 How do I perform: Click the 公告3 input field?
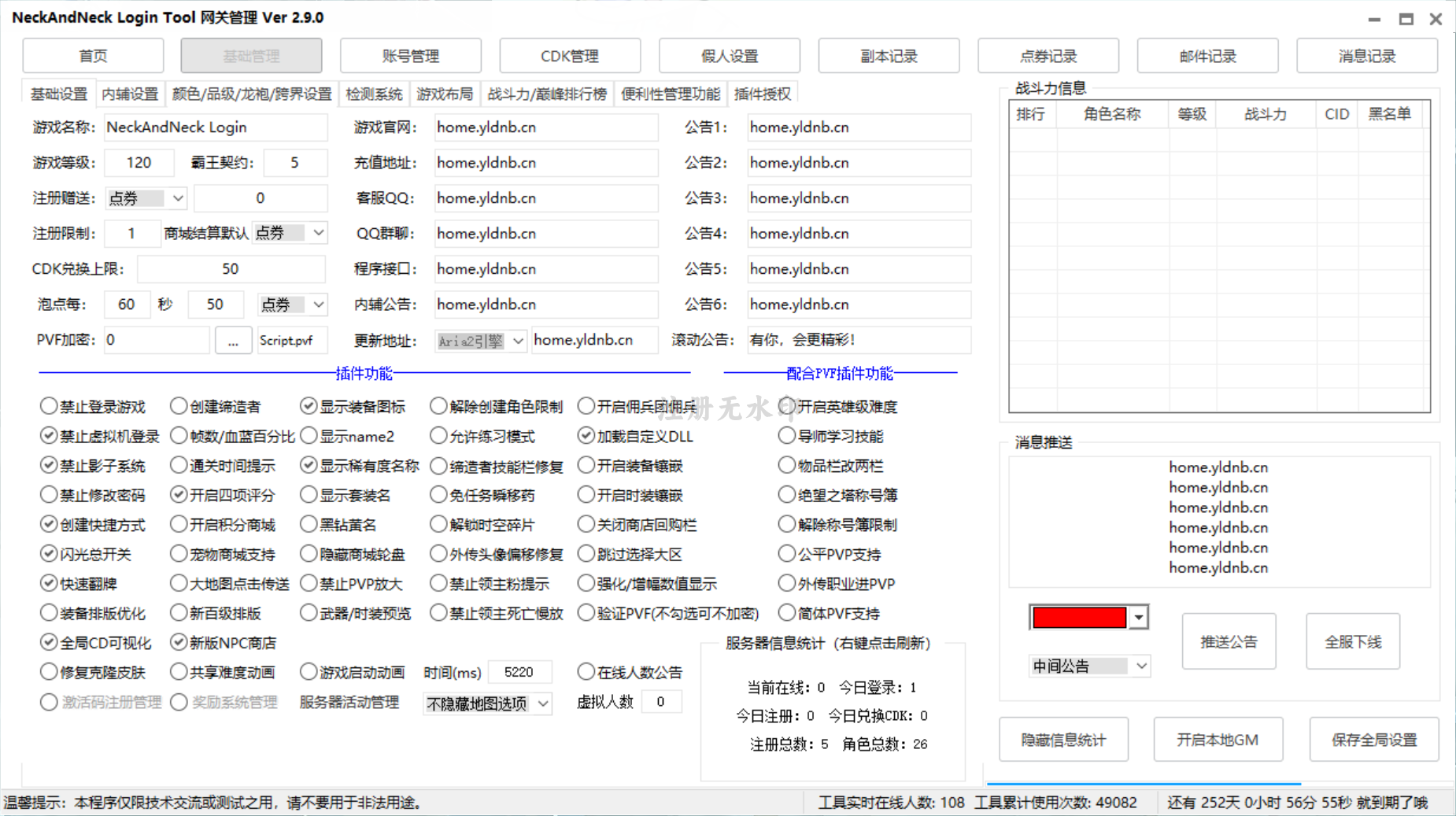859,198
